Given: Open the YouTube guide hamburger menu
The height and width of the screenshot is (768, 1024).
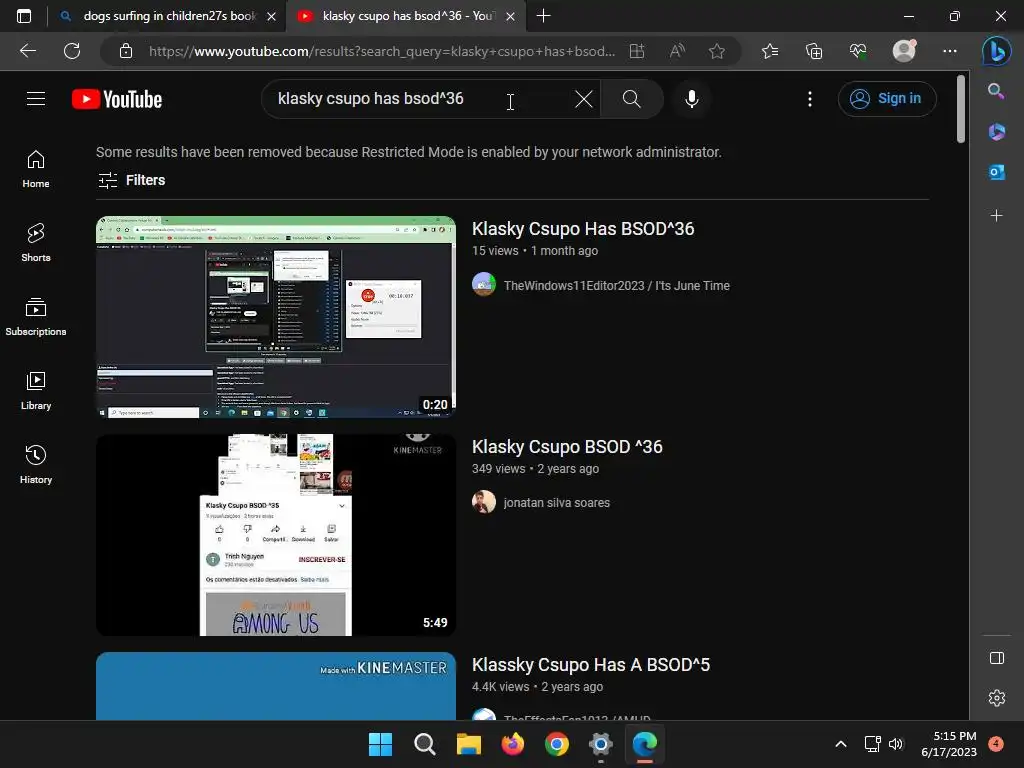Looking at the screenshot, I should click(x=36, y=99).
